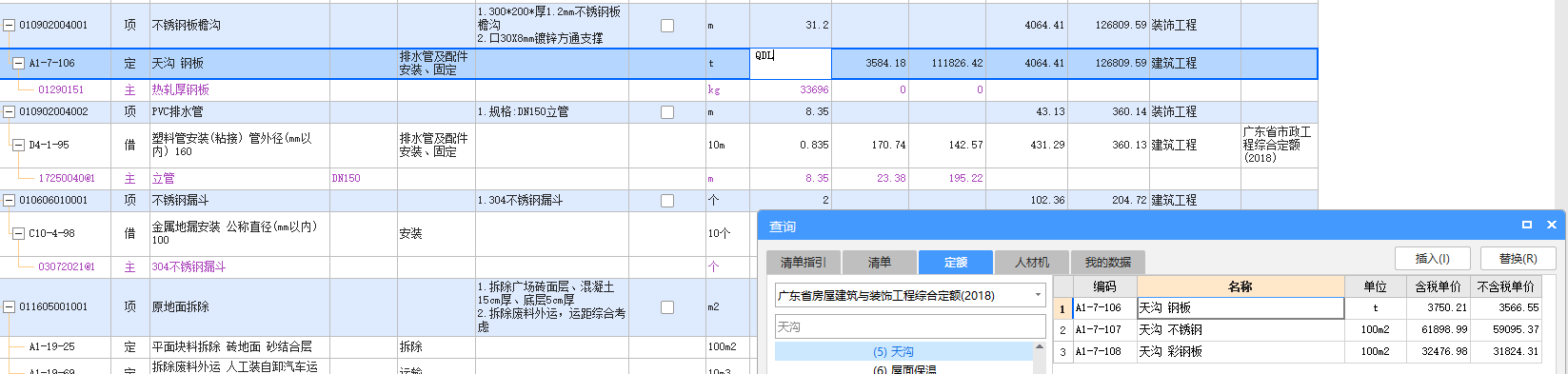
Task: Click material code 01290151
Action: pos(61,90)
